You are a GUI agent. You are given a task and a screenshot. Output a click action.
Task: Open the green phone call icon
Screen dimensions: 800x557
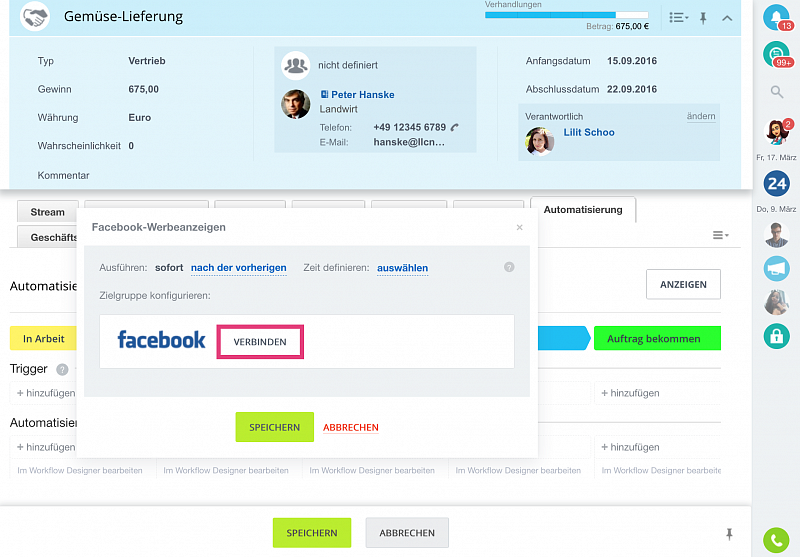pos(776,540)
